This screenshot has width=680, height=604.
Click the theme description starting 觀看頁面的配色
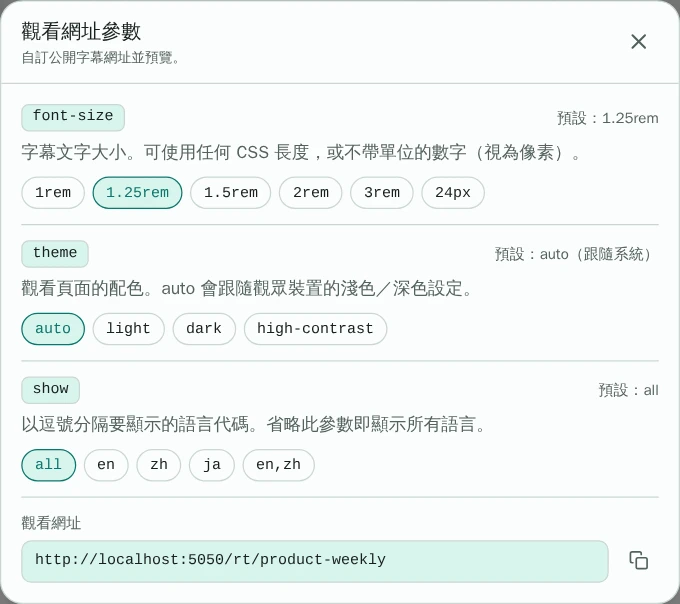pyautogui.click(x=247, y=288)
